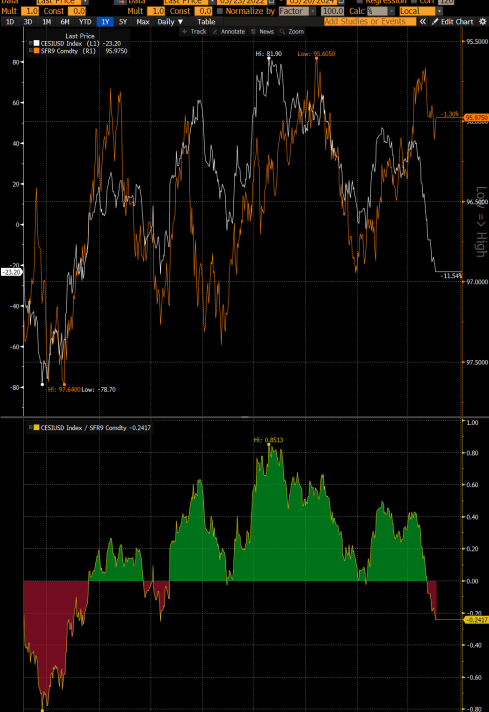The width and height of the screenshot is (489, 712).
Task: Click the Edit Chart button
Action: (453, 21)
